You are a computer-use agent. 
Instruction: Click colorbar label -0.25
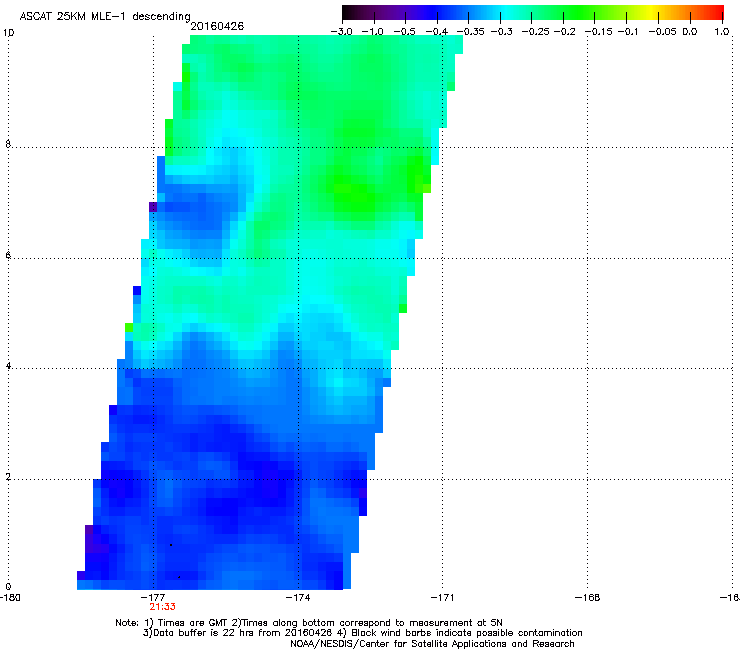[x=535, y=32]
